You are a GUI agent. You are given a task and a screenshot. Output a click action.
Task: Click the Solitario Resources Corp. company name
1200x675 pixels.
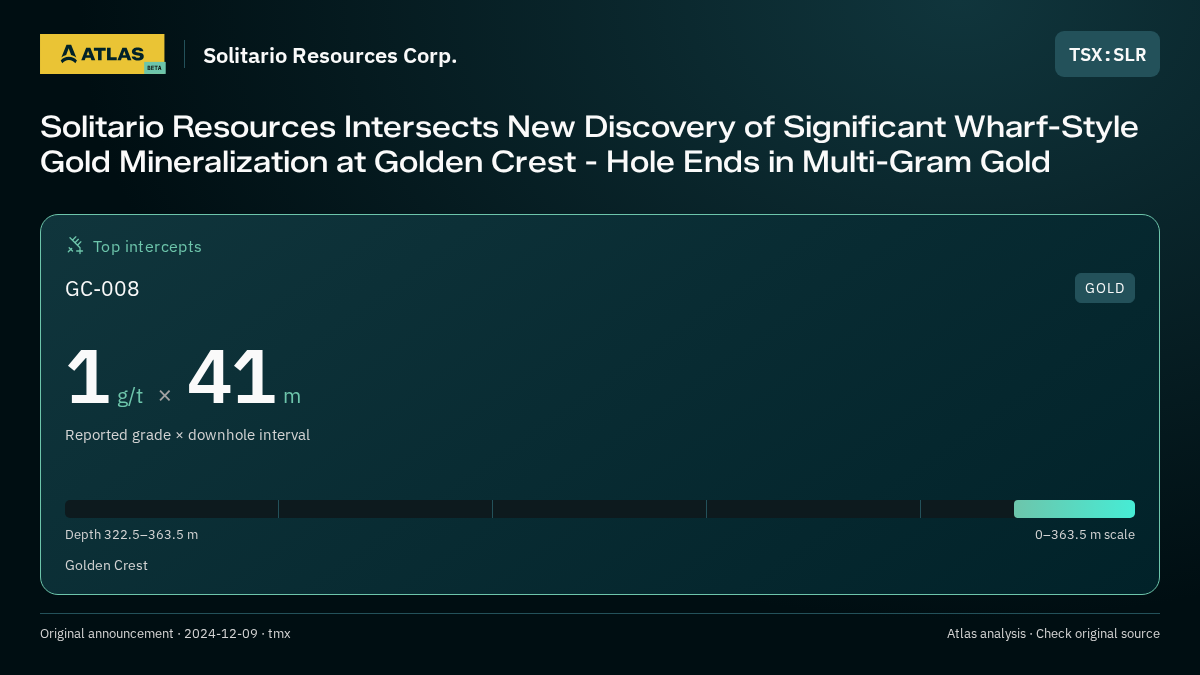pos(330,56)
